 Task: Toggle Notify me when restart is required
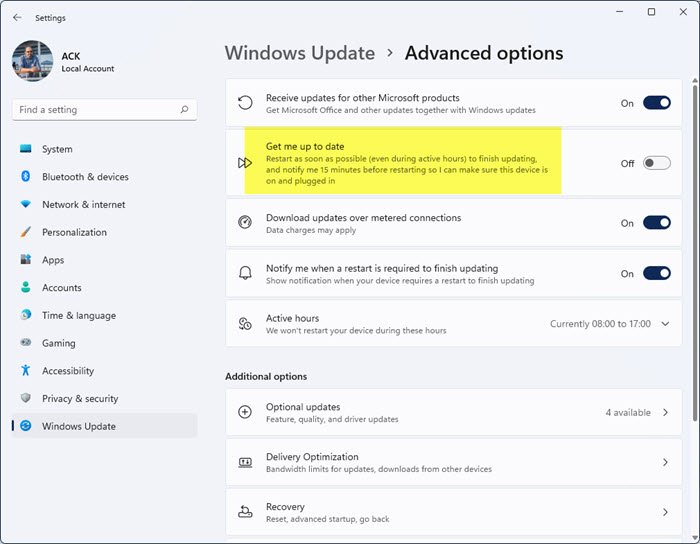[x=656, y=273]
